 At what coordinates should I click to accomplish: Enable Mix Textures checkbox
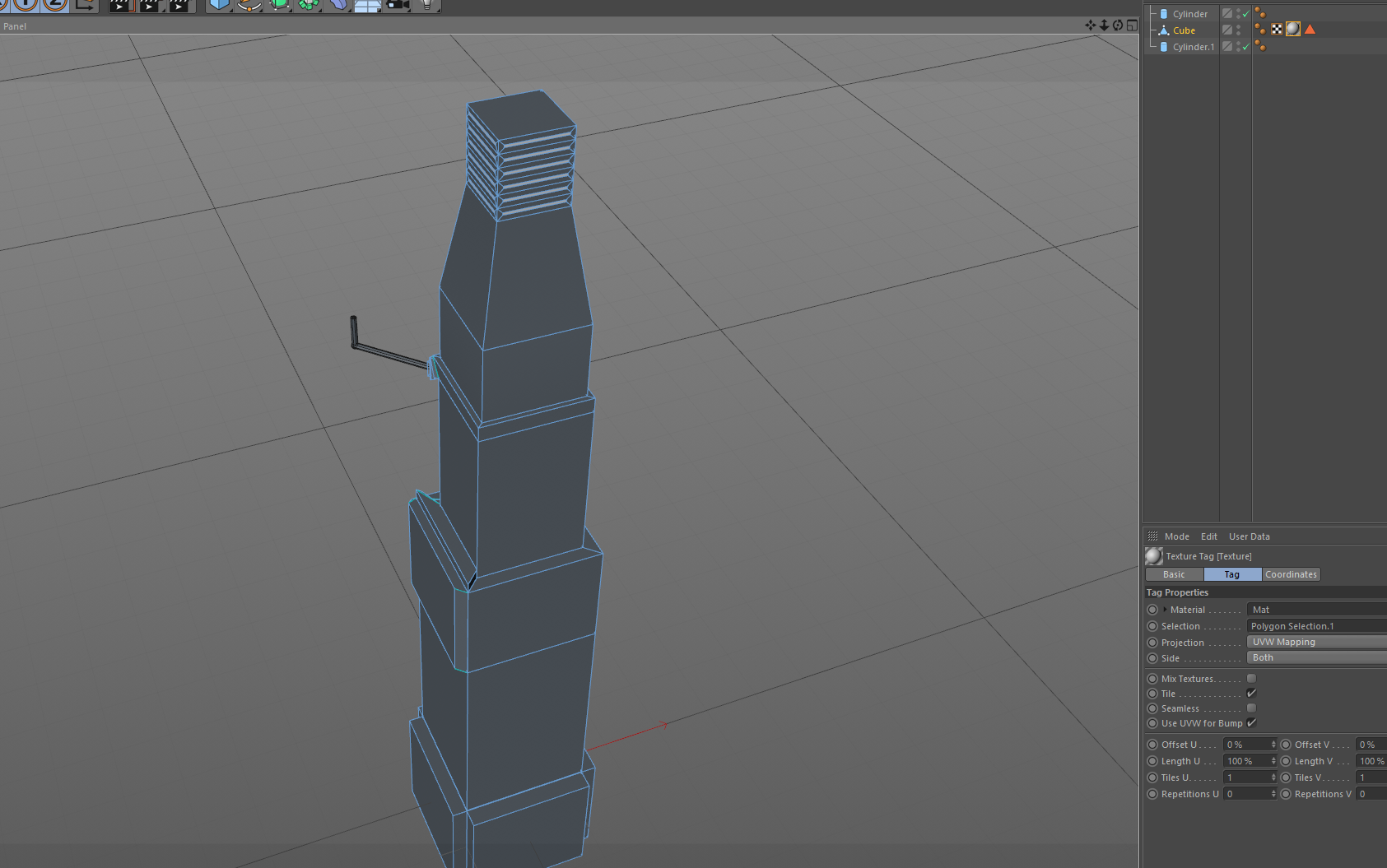click(1251, 679)
